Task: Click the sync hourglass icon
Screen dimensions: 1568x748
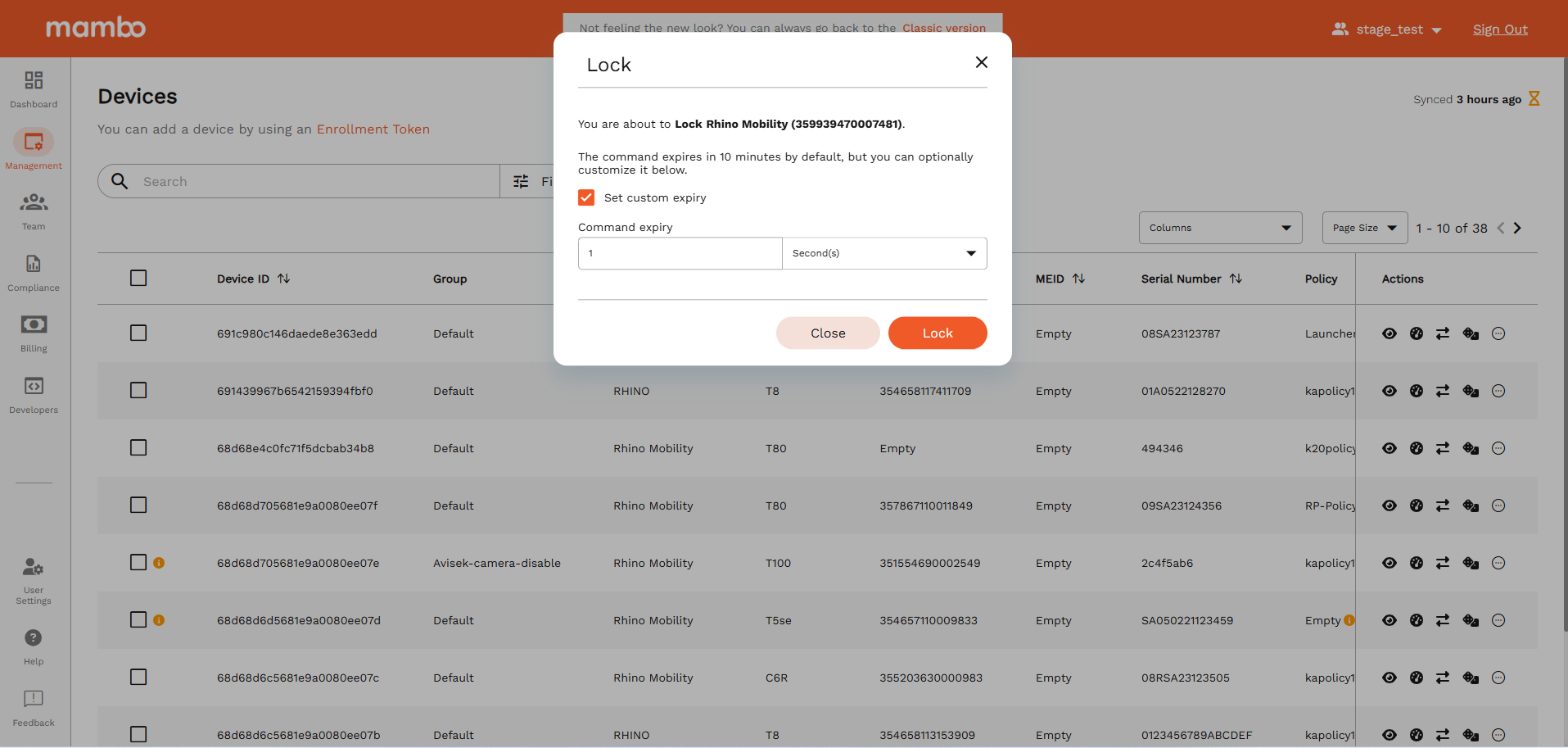Action: 1534,99
